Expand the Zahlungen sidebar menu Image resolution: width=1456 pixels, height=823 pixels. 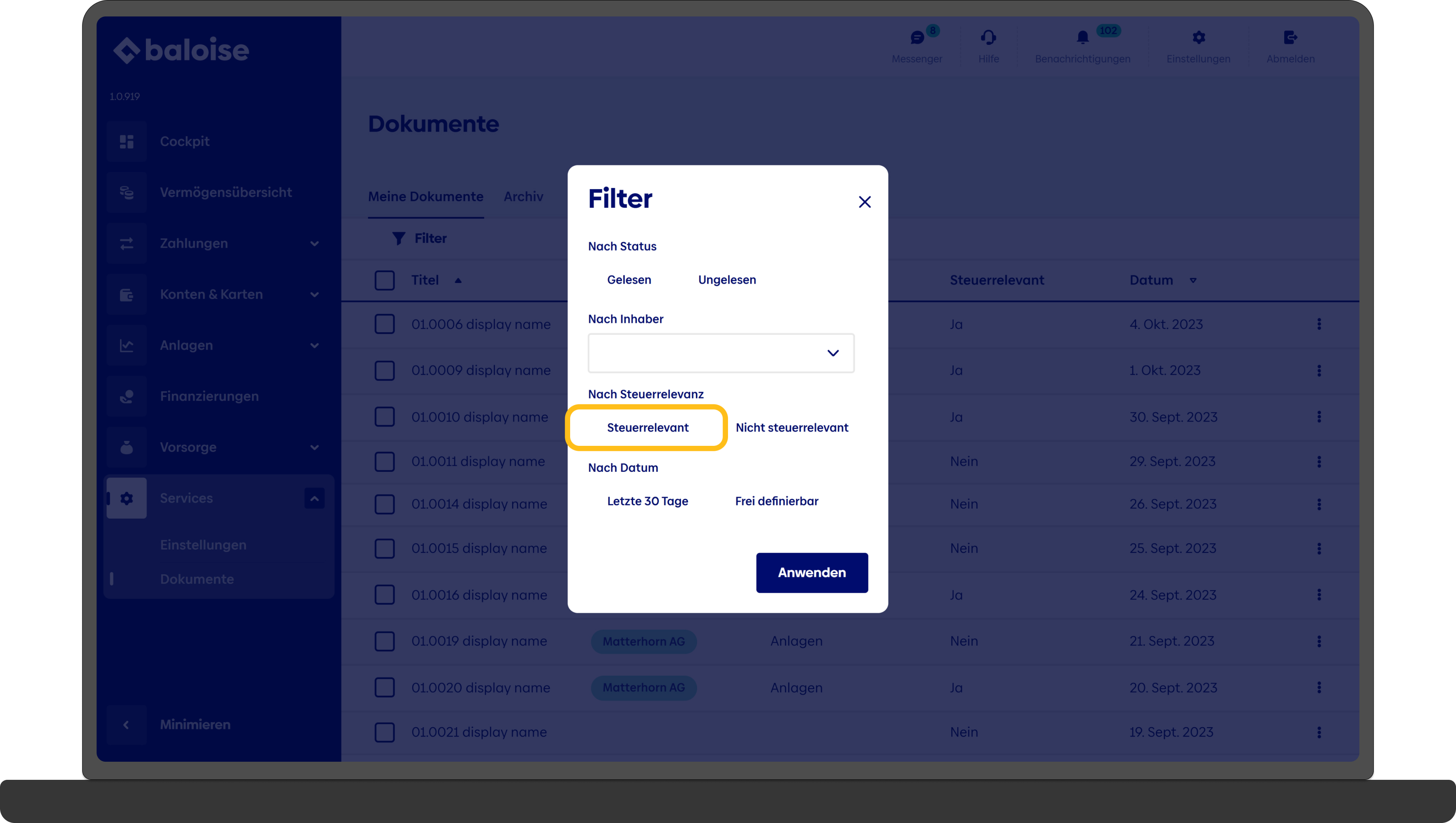click(x=314, y=244)
